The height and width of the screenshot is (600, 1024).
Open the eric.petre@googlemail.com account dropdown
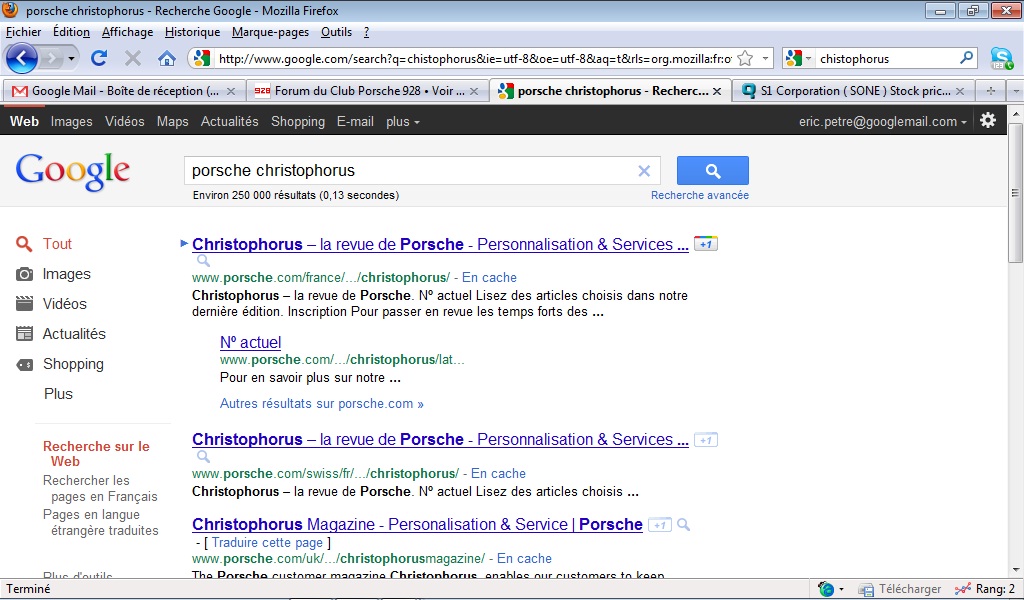tap(882, 121)
